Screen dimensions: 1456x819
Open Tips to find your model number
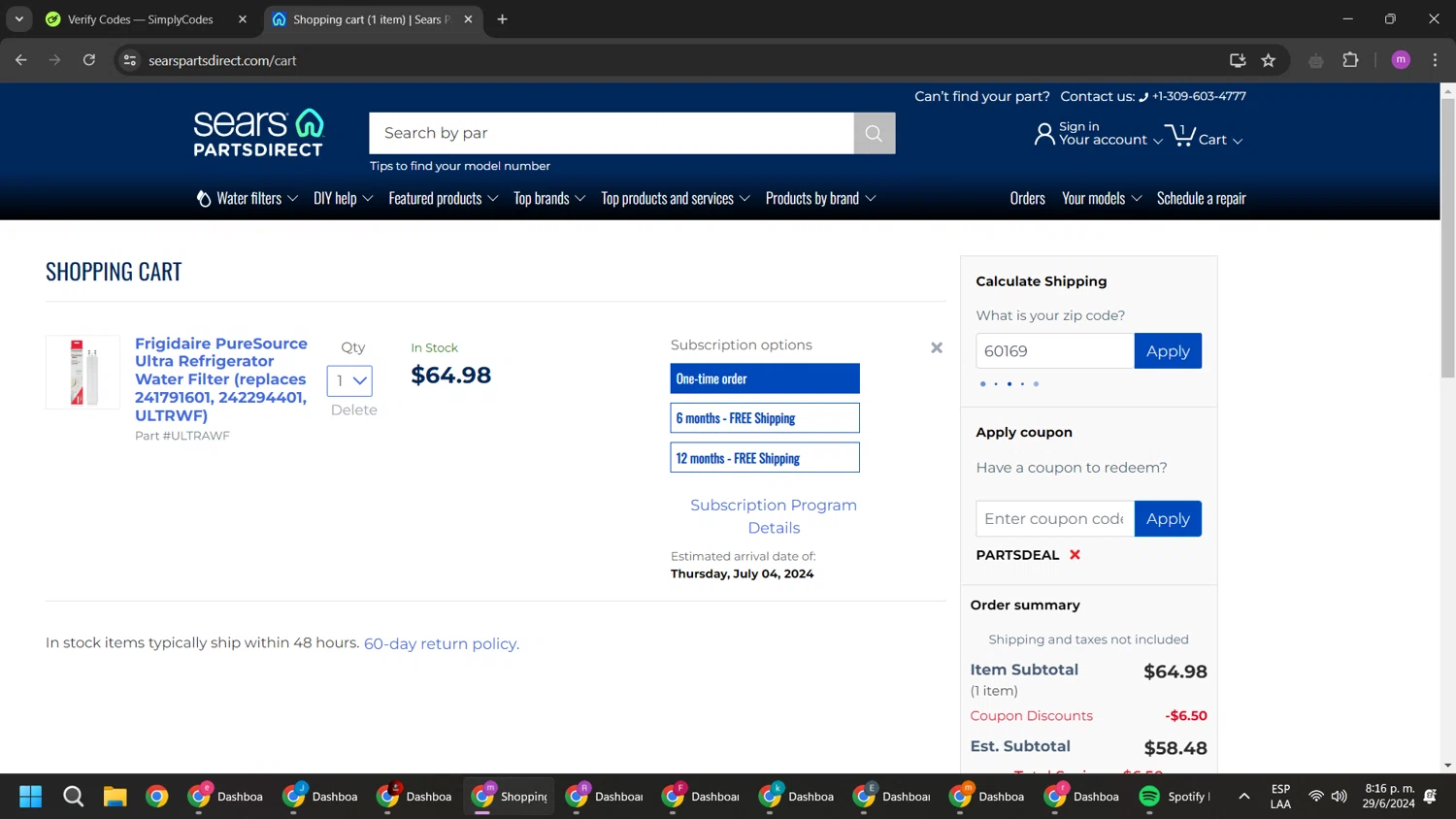[460, 166]
